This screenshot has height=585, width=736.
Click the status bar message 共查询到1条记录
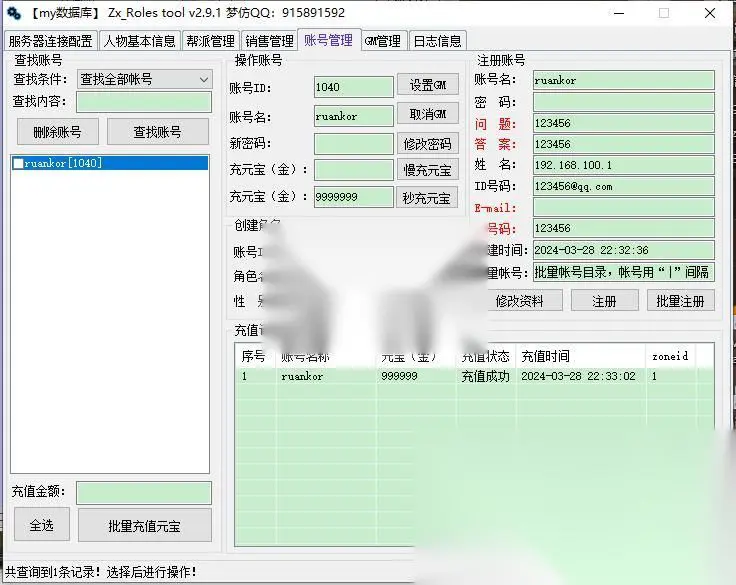pos(100,572)
